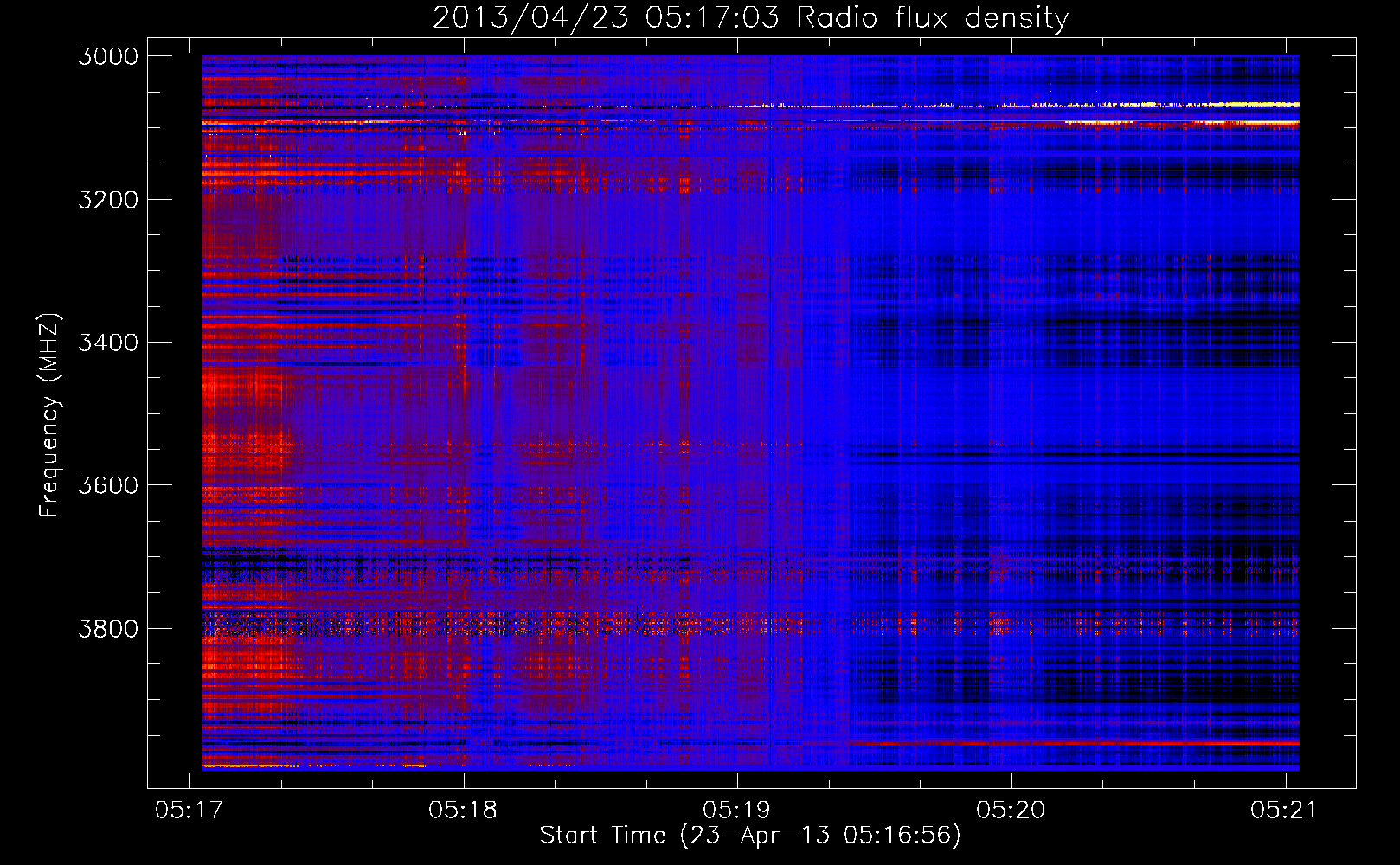The height and width of the screenshot is (865, 1400).
Task: Click the 05:19 time axis label
Action: tap(736, 811)
